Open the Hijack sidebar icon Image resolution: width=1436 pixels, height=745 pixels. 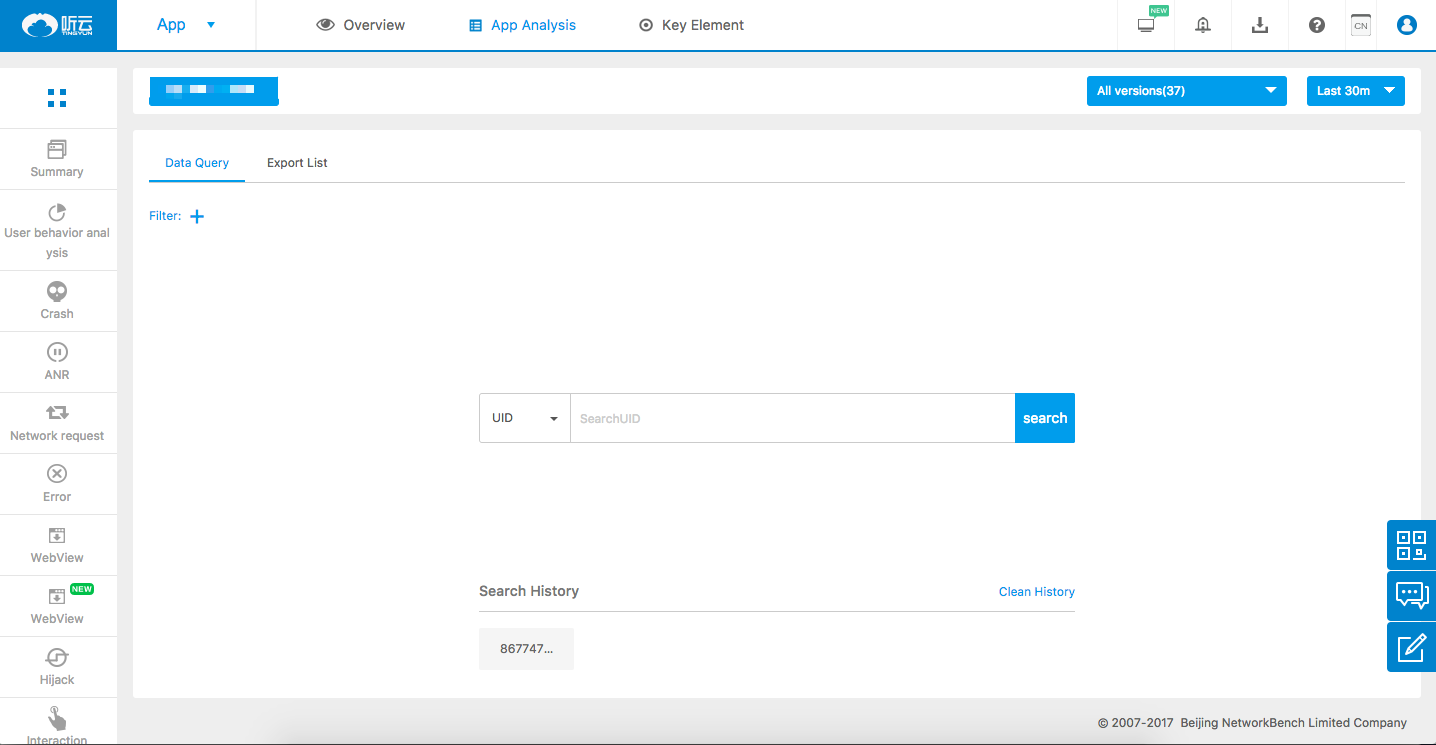[x=57, y=657]
